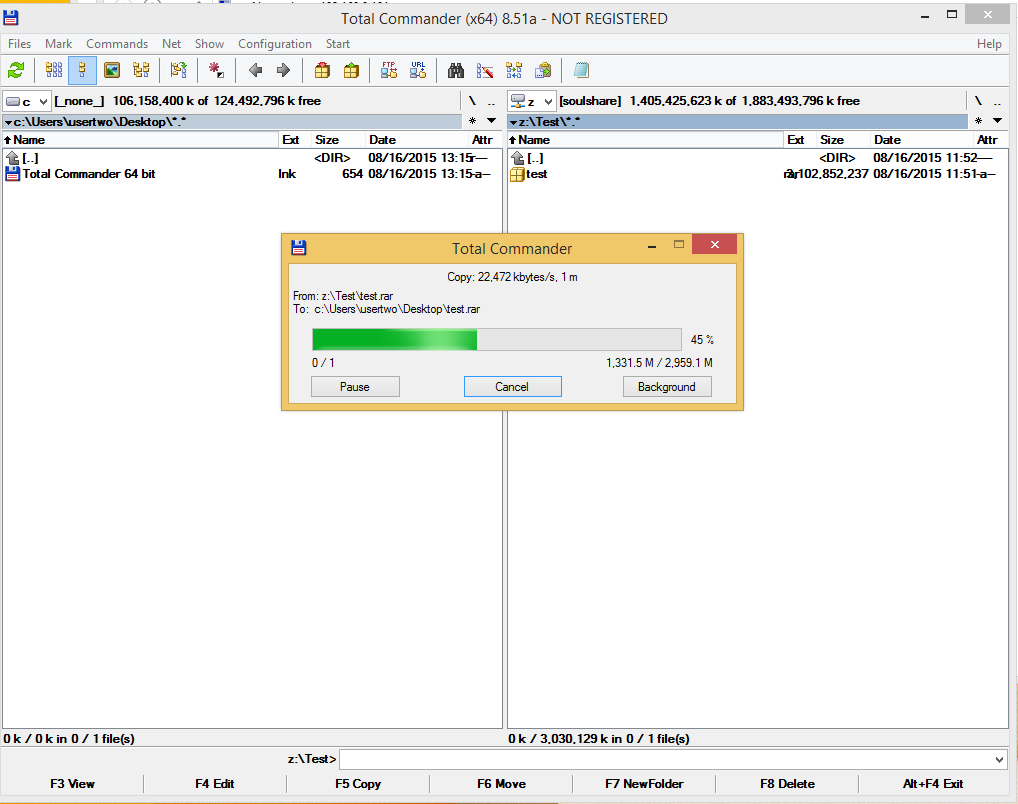The height and width of the screenshot is (804, 1018).
Task: Open the Net menu
Action: [x=171, y=44]
